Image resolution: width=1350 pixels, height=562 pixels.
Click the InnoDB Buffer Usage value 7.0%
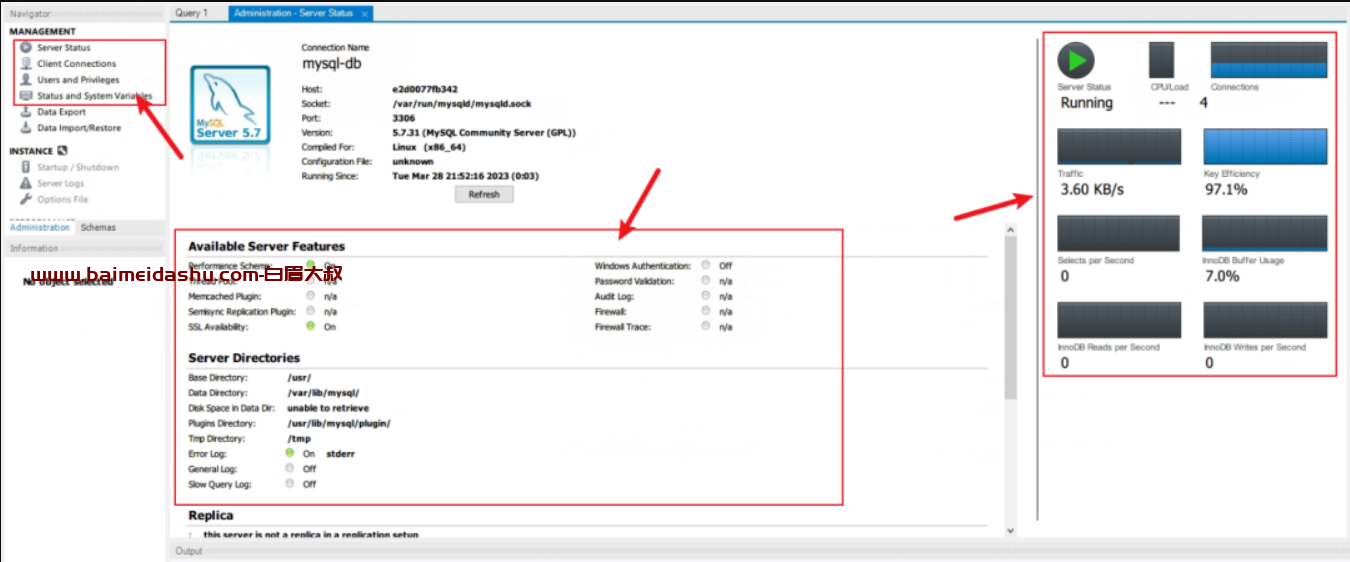1222,276
